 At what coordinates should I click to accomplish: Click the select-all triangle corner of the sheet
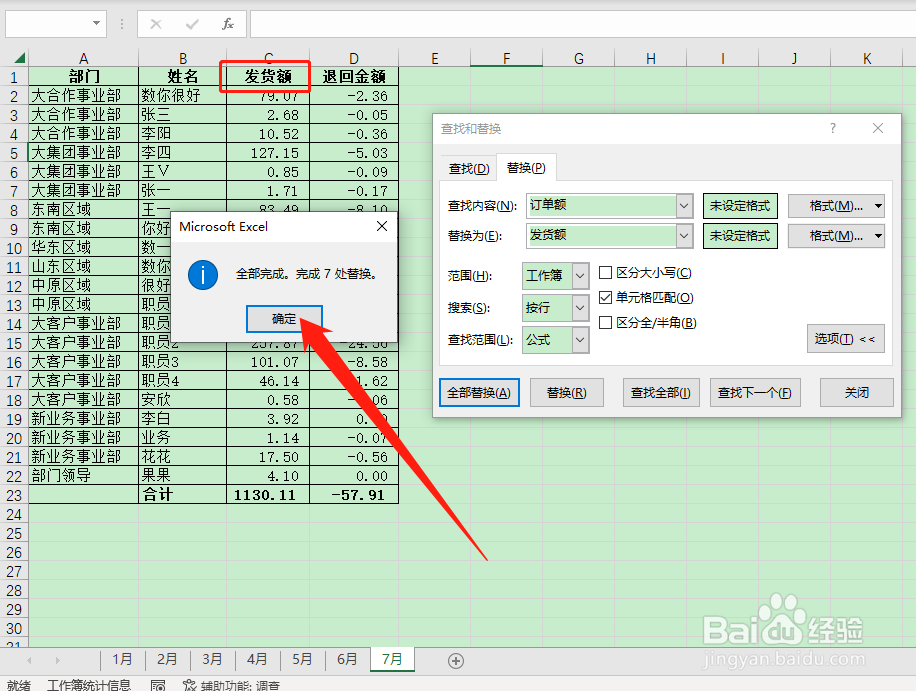point(20,58)
